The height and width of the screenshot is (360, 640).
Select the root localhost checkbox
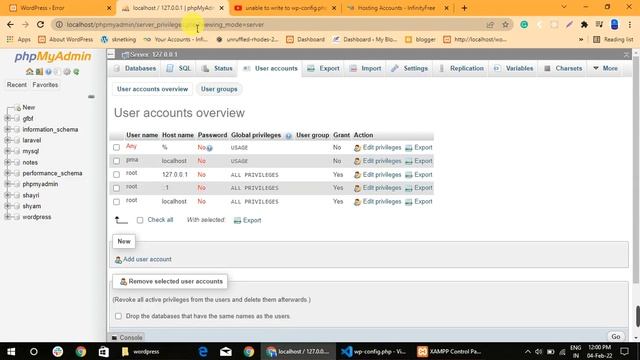pos(116,202)
